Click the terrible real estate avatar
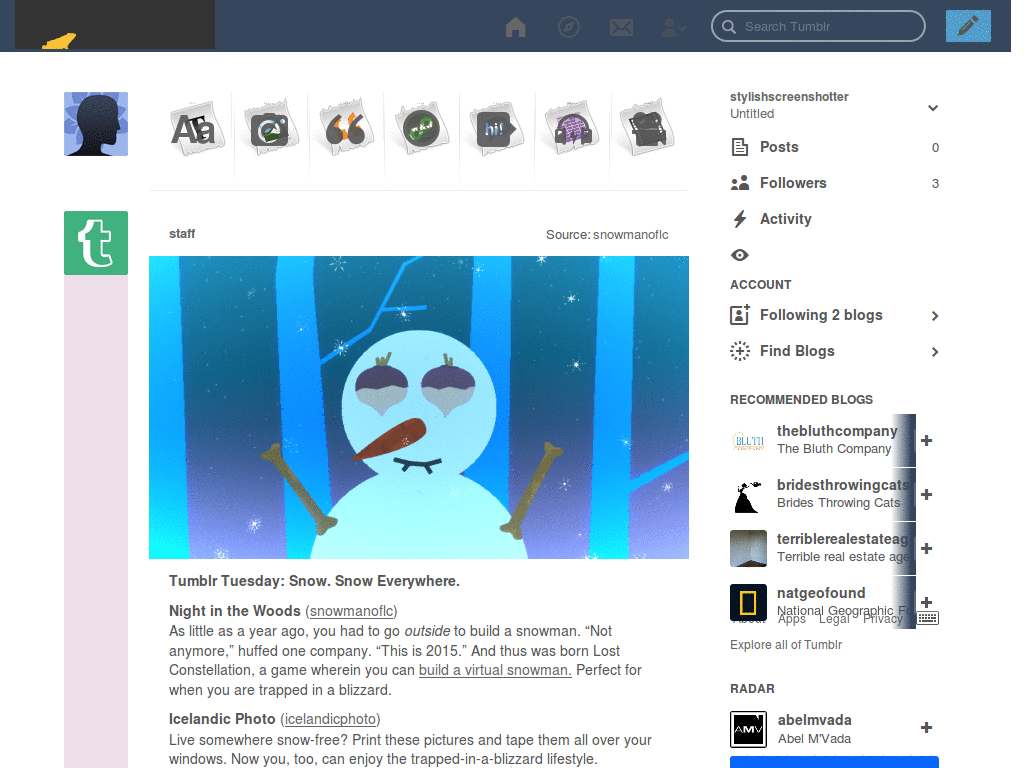Image resolution: width=1024 pixels, height=768 pixels. pos(748,549)
